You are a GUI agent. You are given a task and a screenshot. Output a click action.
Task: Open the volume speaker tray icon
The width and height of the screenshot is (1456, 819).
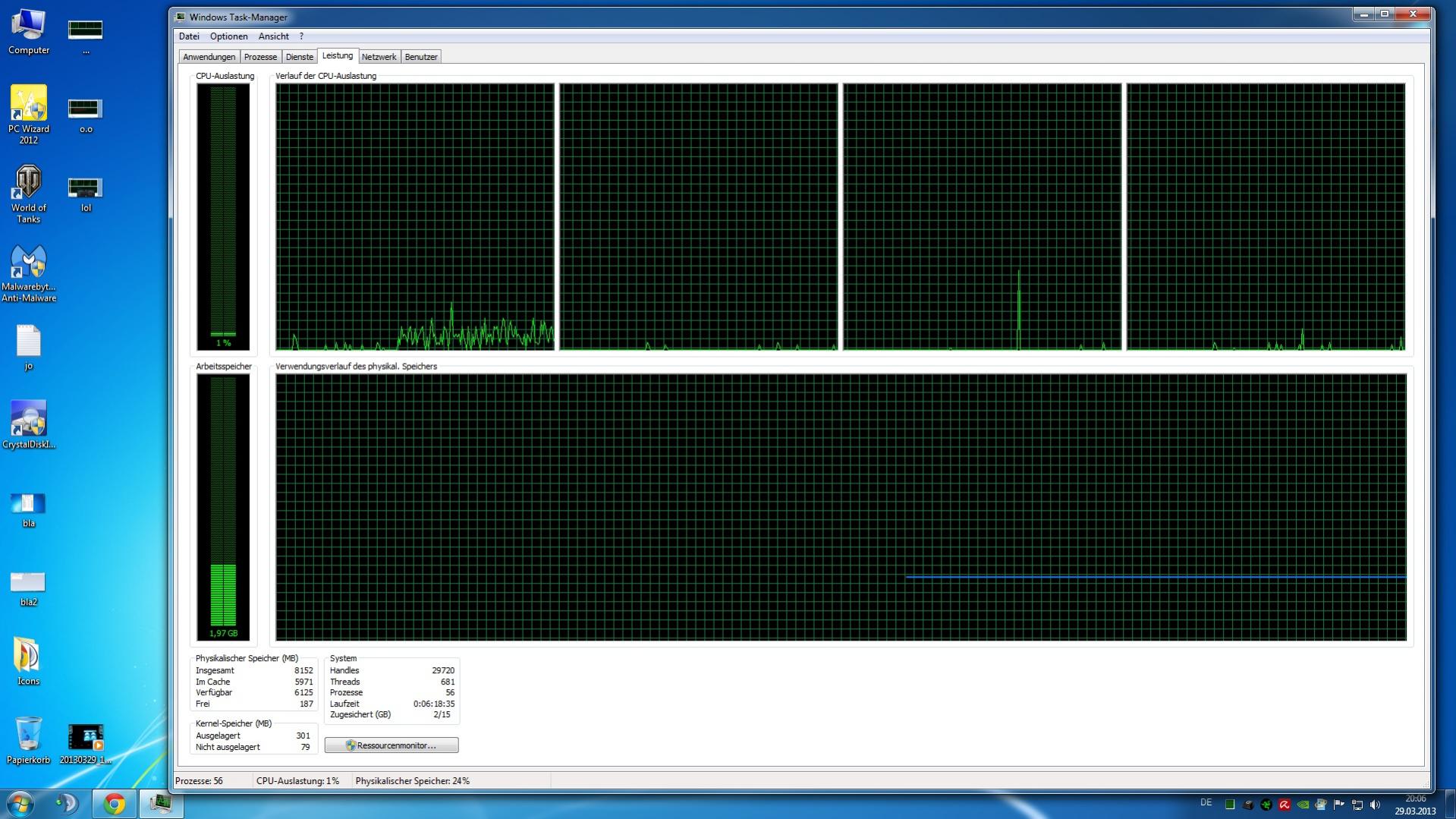1376,805
